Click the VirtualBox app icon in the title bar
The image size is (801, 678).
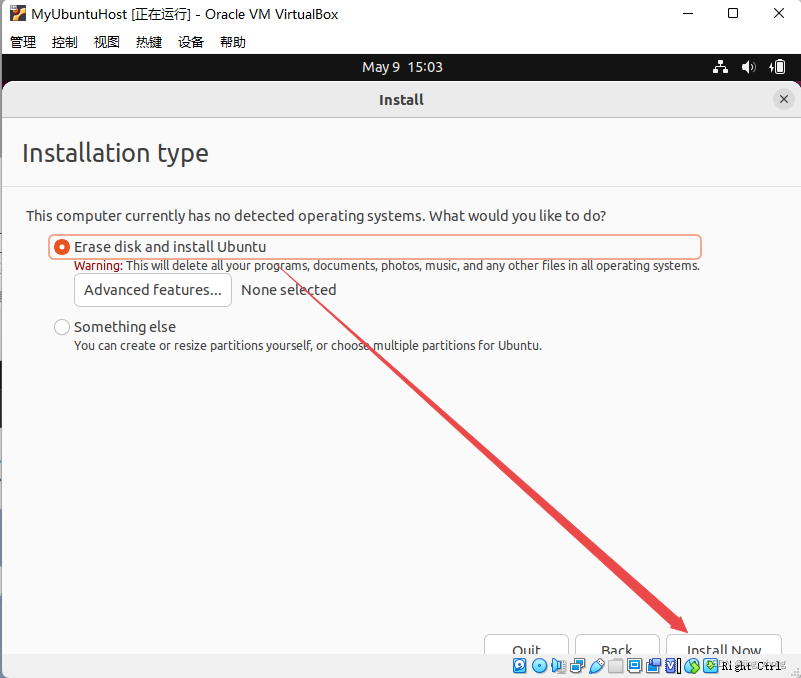(x=18, y=13)
